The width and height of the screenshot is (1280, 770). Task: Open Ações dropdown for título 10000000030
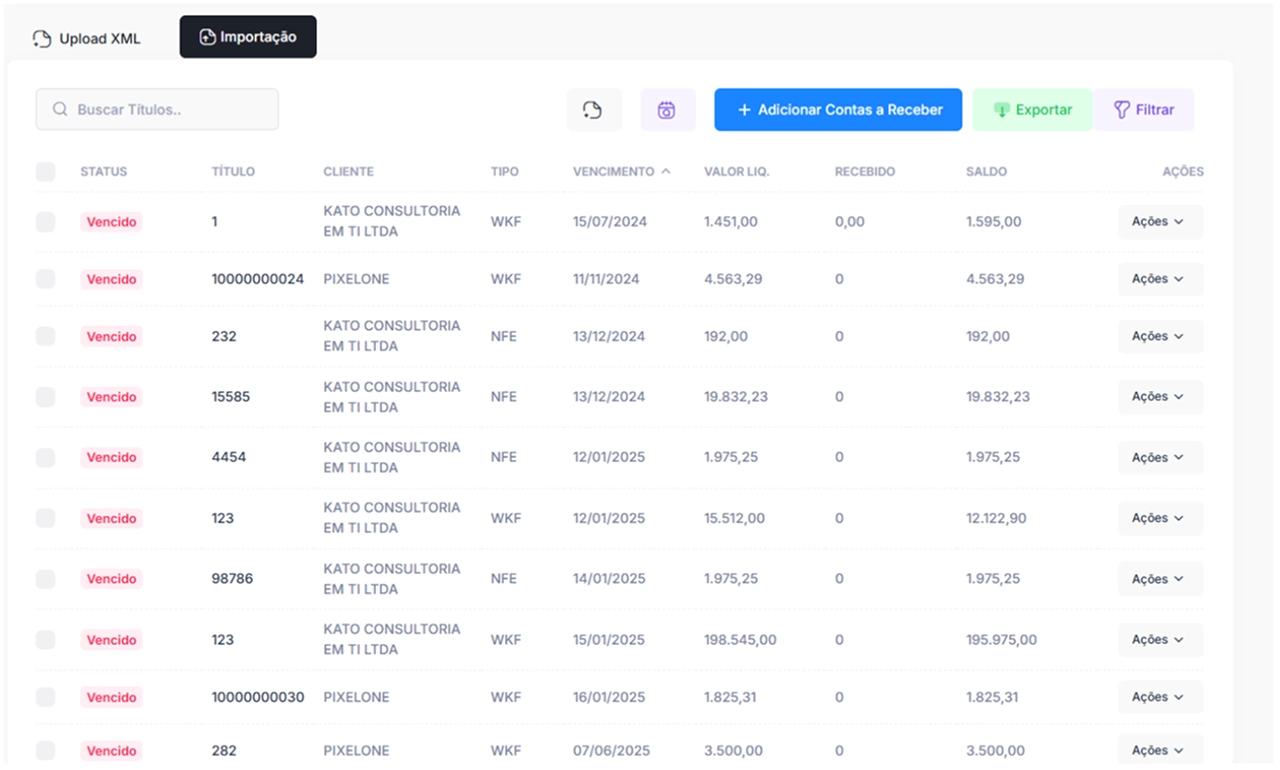click(1159, 697)
